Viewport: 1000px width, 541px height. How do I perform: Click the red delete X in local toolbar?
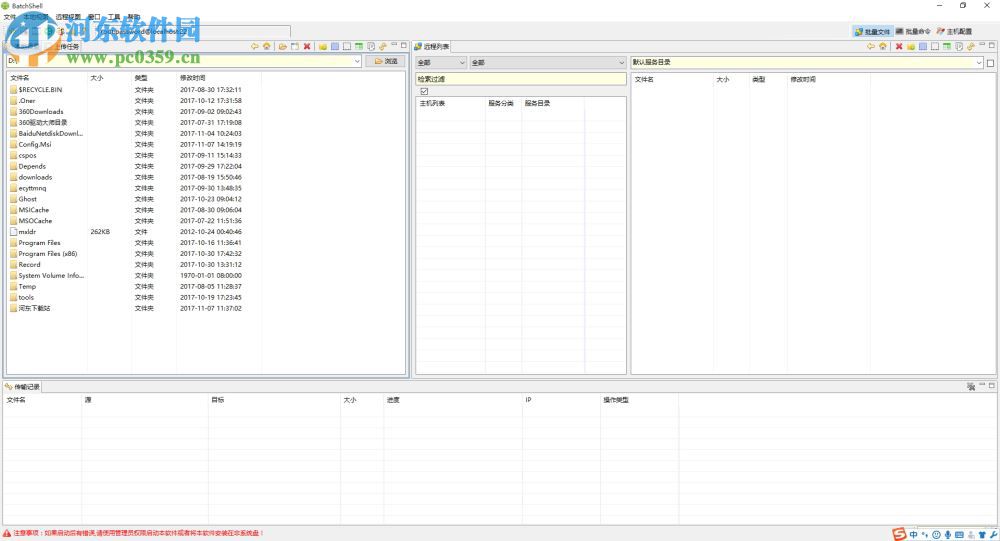(307, 47)
